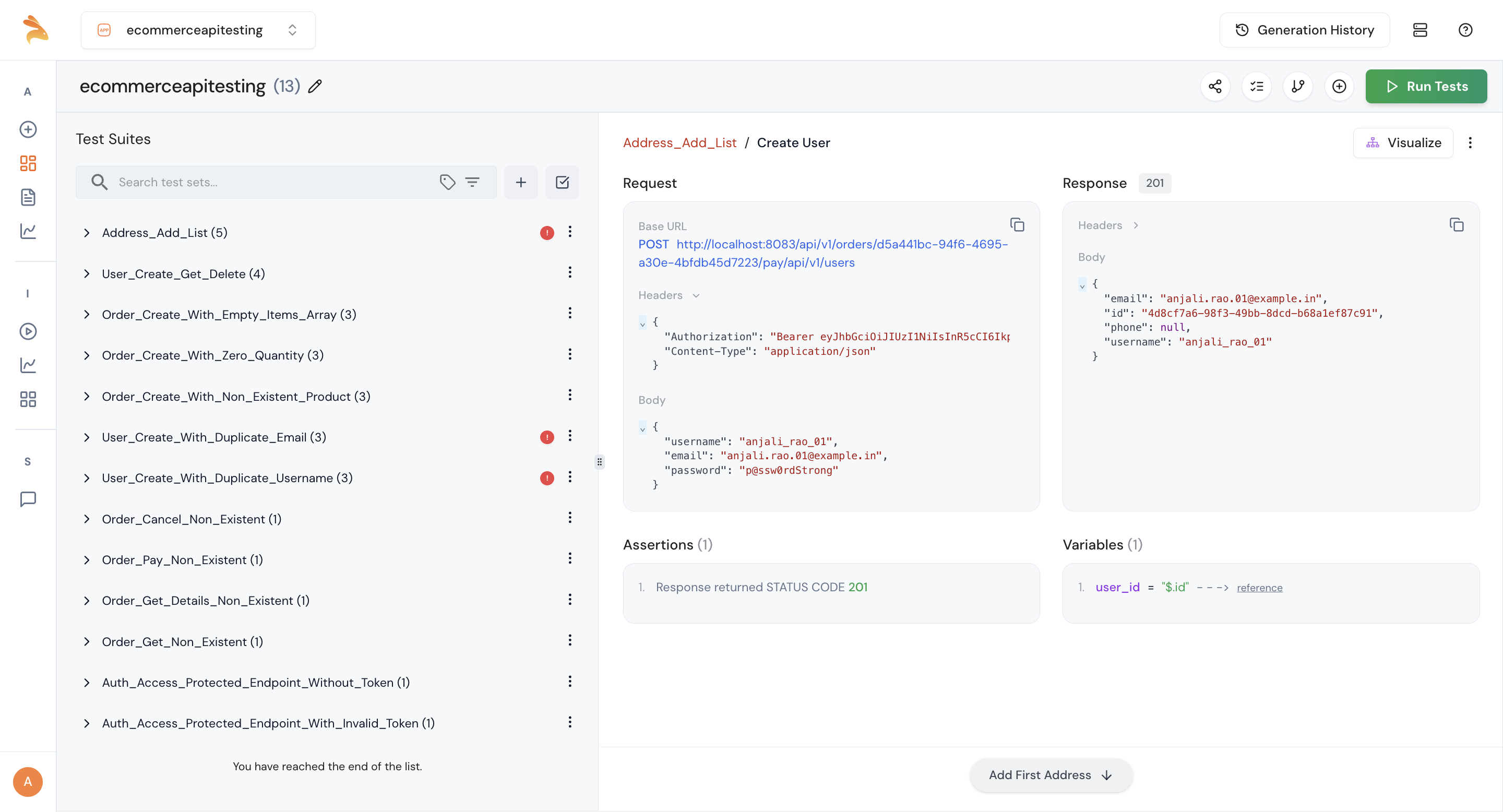Click the plus-circle icon beside Run Tests
1503x812 pixels.
click(1339, 86)
